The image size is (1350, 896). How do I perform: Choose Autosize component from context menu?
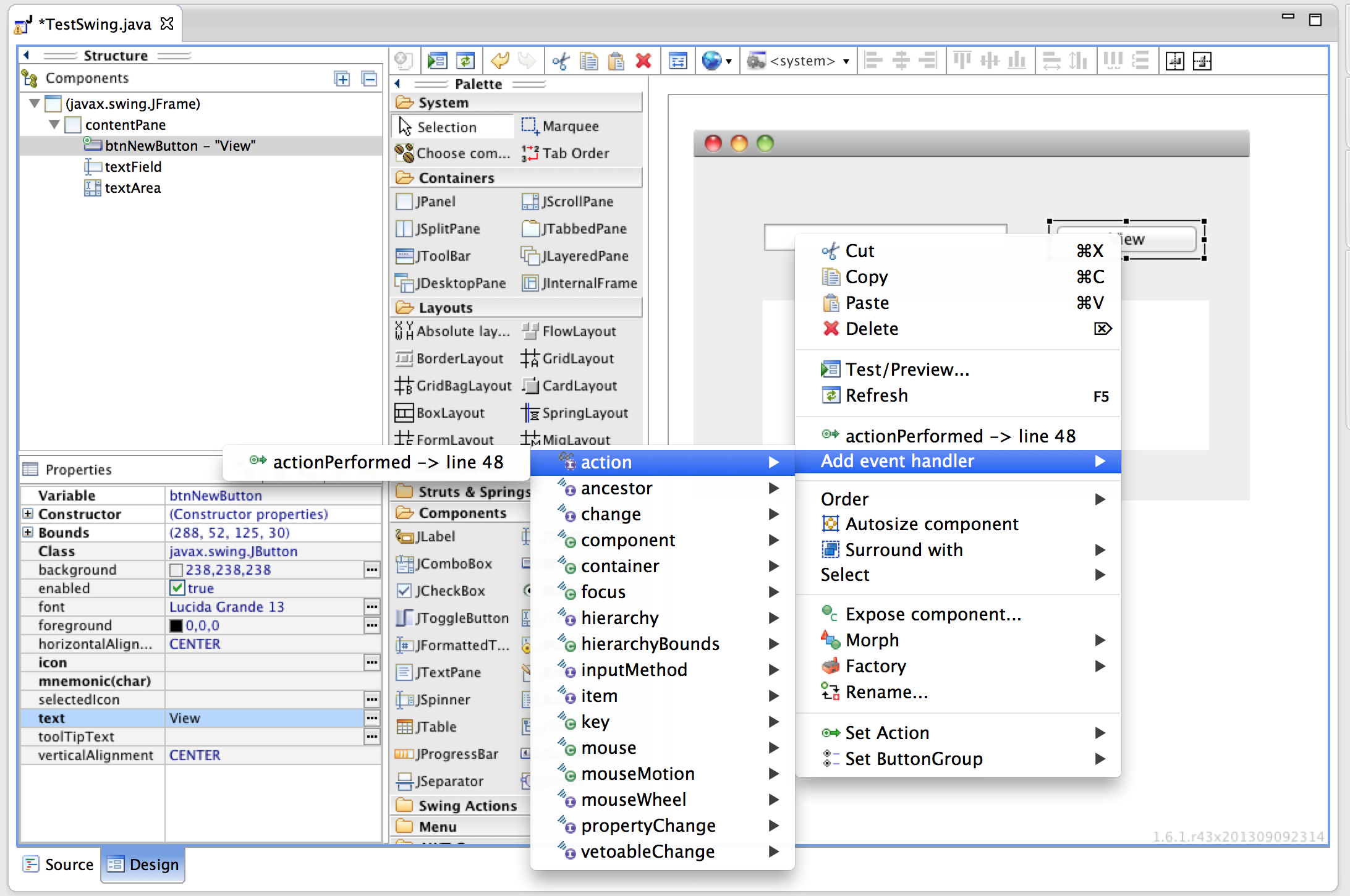pos(931,524)
